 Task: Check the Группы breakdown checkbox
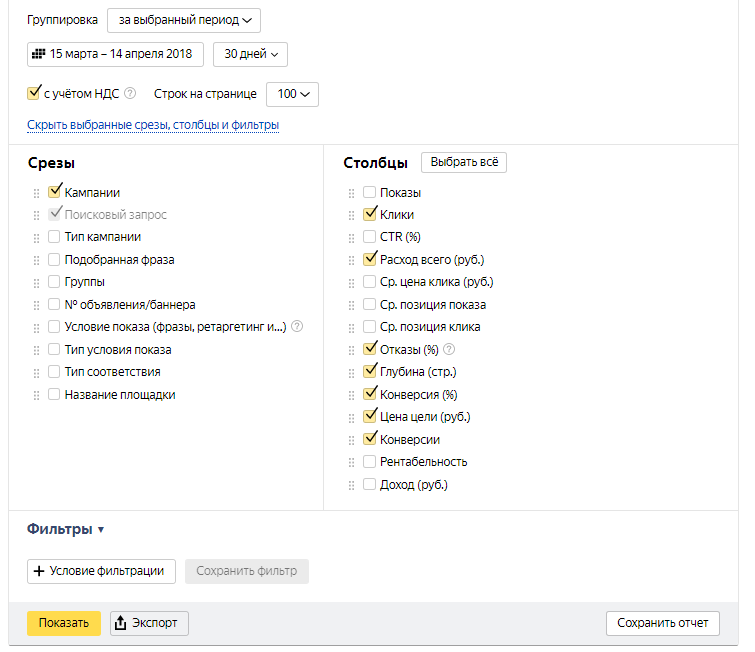click(x=54, y=282)
